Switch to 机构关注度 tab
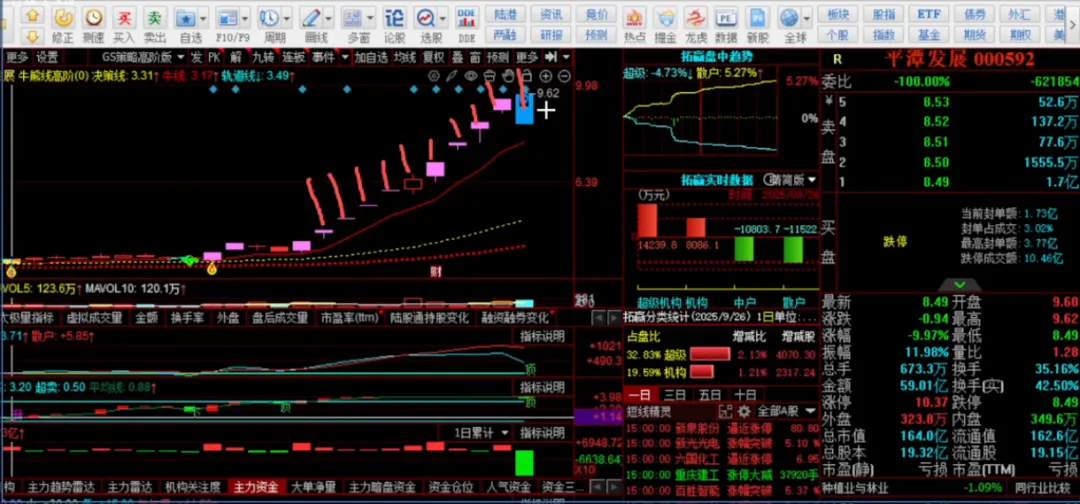This screenshot has height=504, width=1080. pyautogui.click(x=193, y=487)
